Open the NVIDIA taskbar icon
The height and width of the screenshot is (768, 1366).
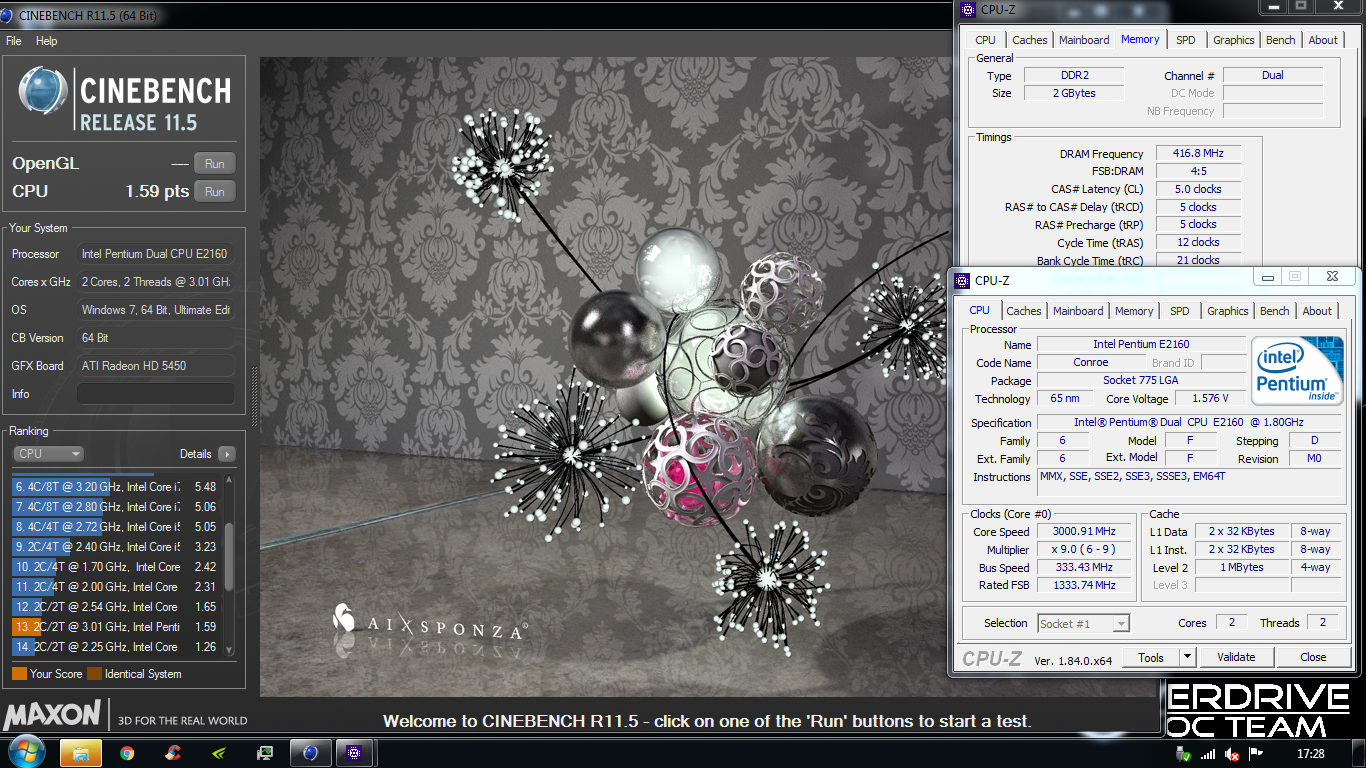(x=219, y=753)
